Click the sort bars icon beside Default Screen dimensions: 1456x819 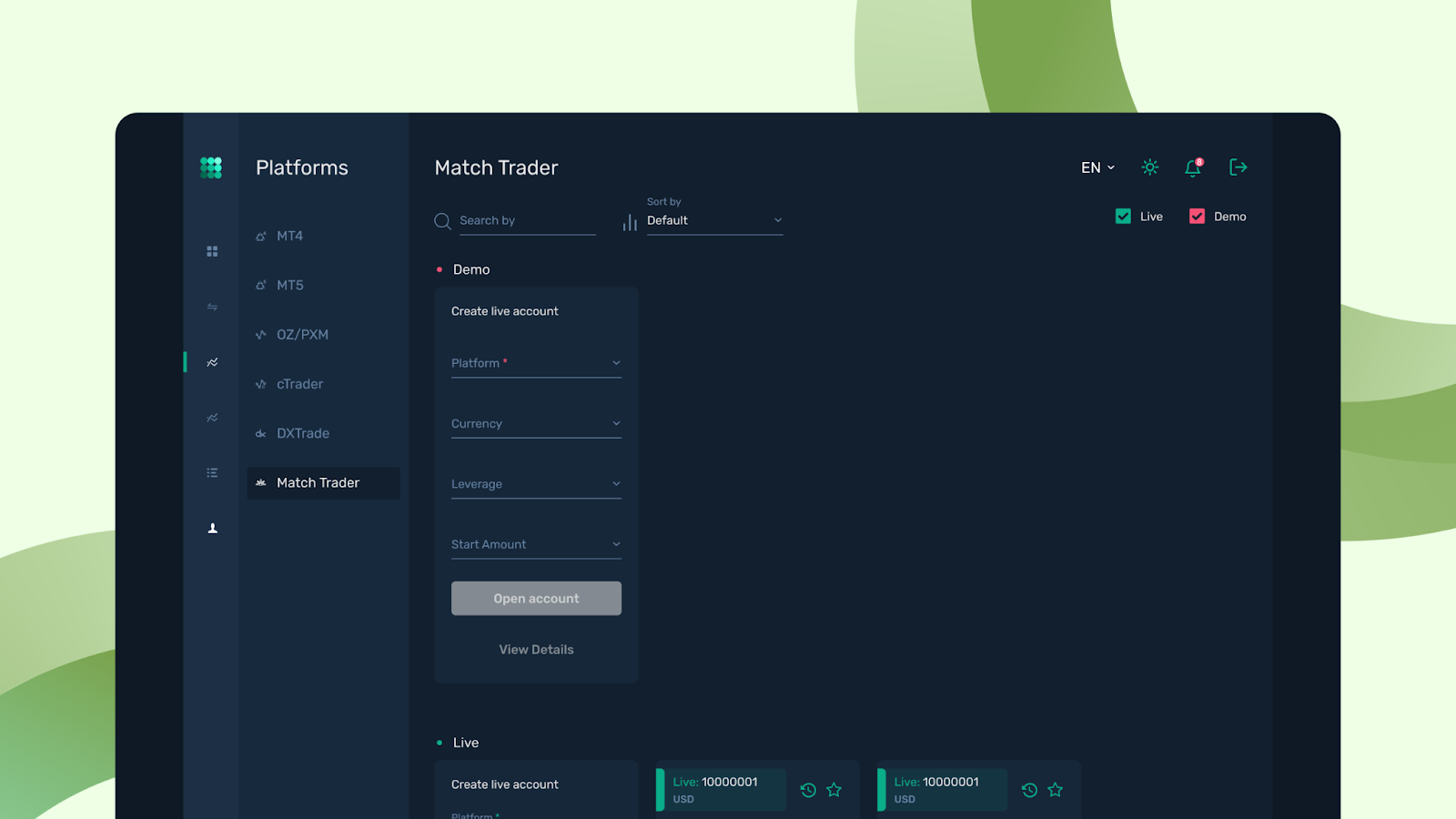click(630, 222)
